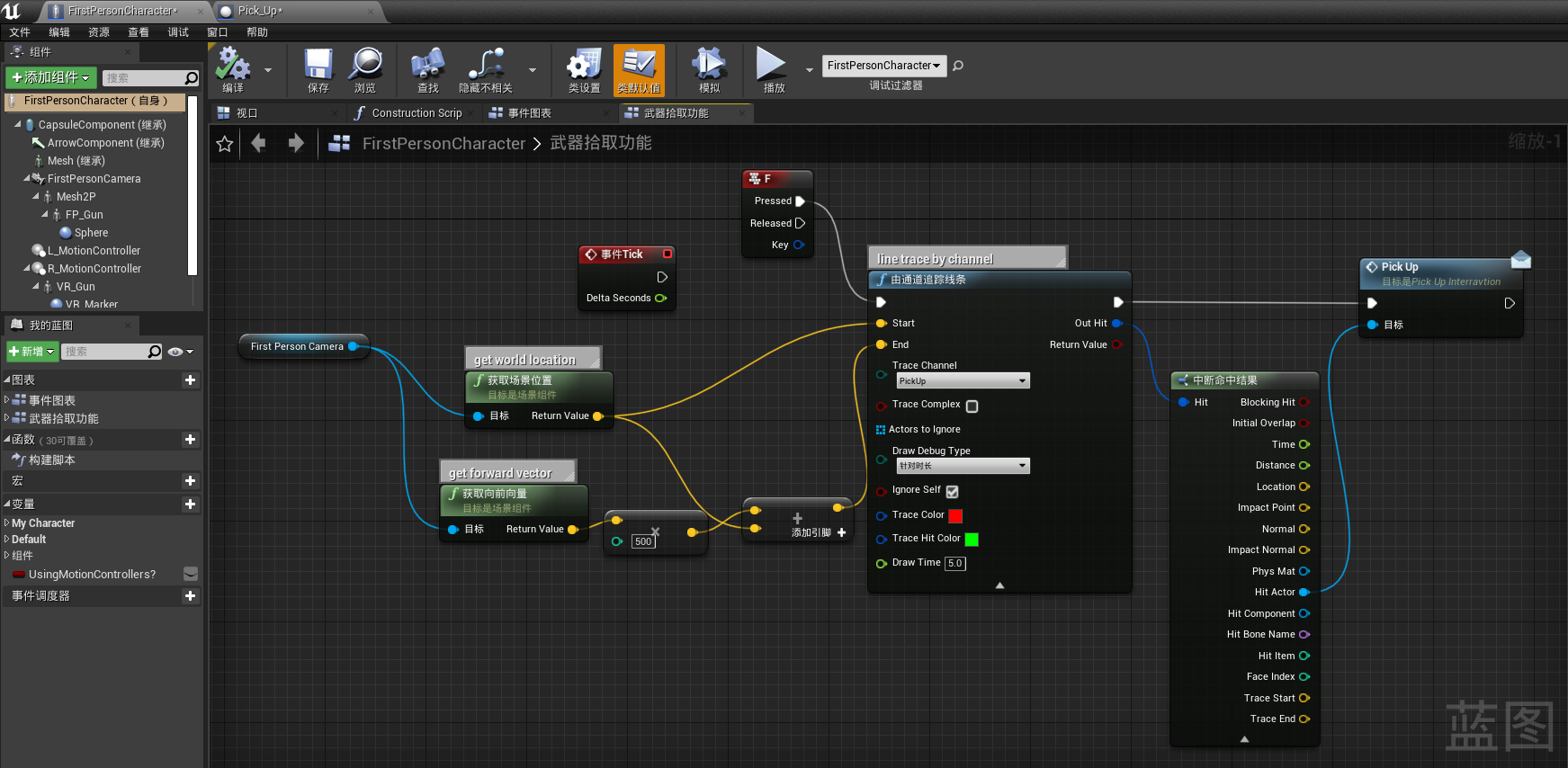Image resolution: width=1568 pixels, height=768 pixels.
Task: Open Class Settings (类设置) gear icon
Action: click(x=584, y=66)
